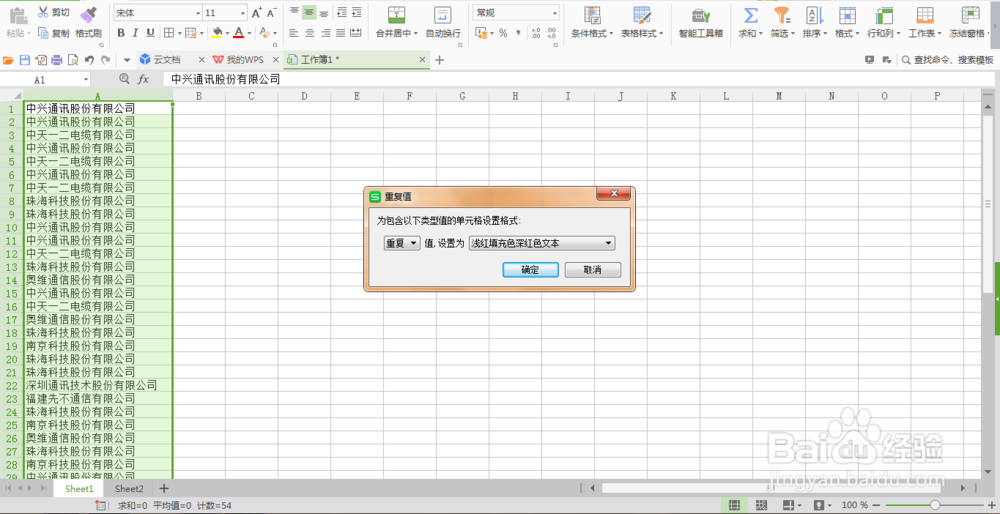Image resolution: width=1000 pixels, height=514 pixels.
Task: Increase font size with the A+ icon
Action: click(x=257, y=13)
